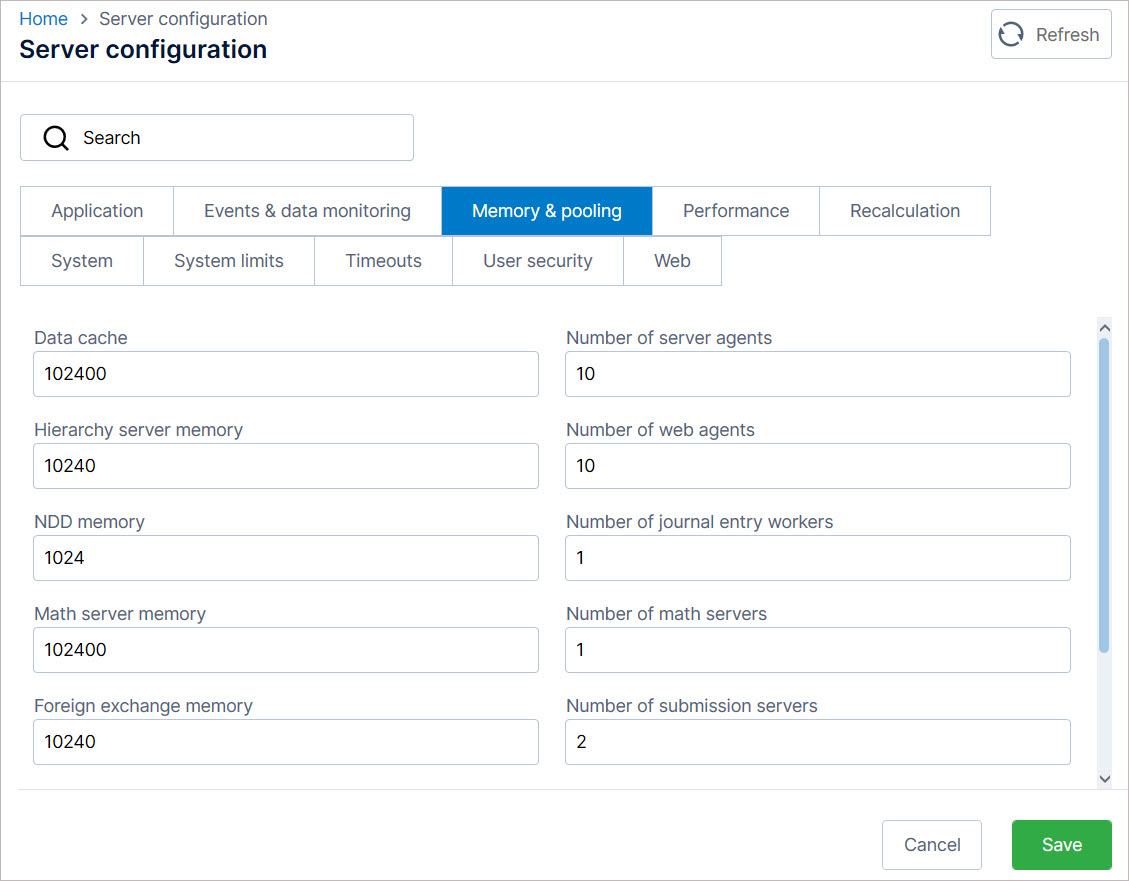Open the User security tab
This screenshot has height=881, width=1129.
point(538,260)
